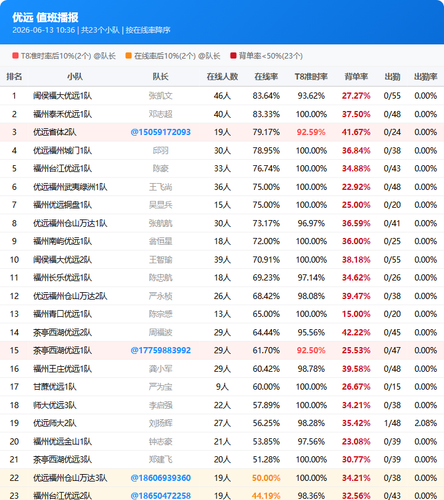Click the 队长 column header
The image size is (444, 500).
[x=160, y=77]
